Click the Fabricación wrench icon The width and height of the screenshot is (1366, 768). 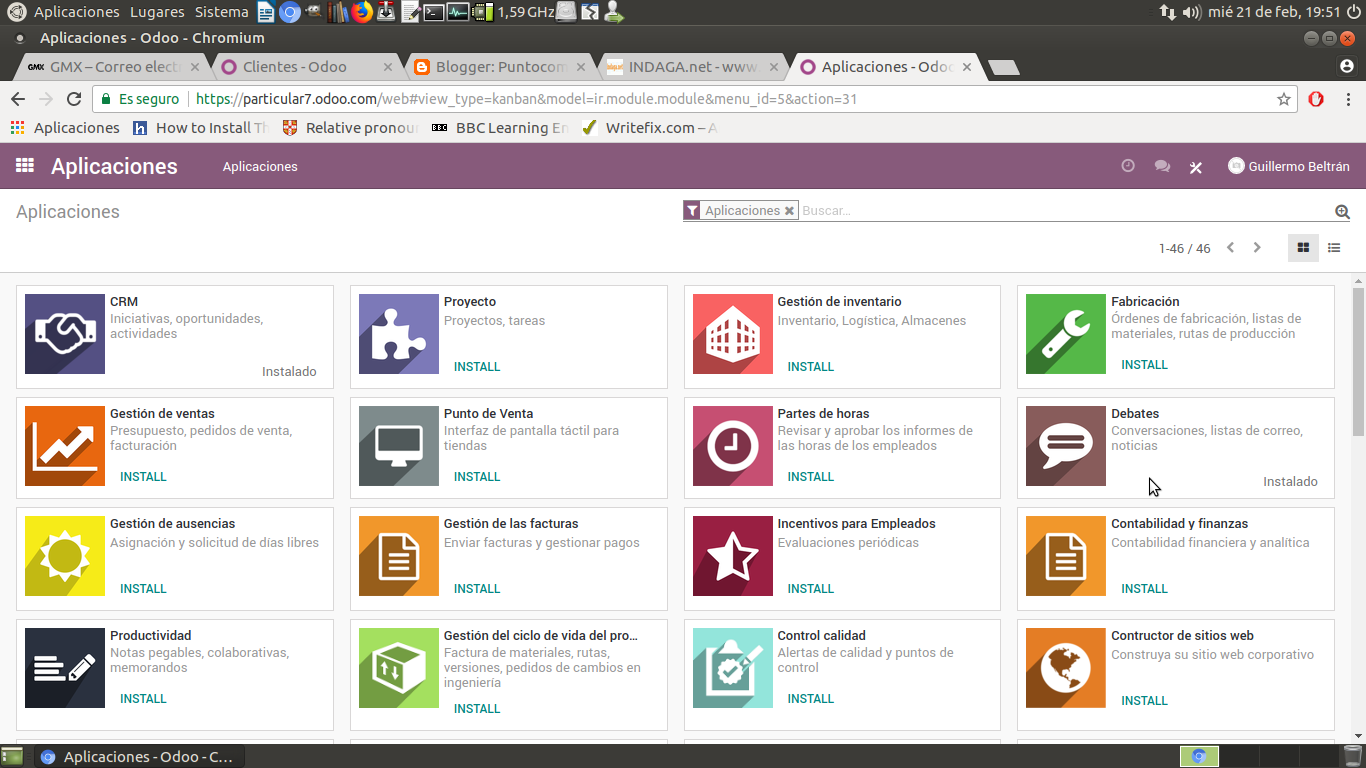1066,334
